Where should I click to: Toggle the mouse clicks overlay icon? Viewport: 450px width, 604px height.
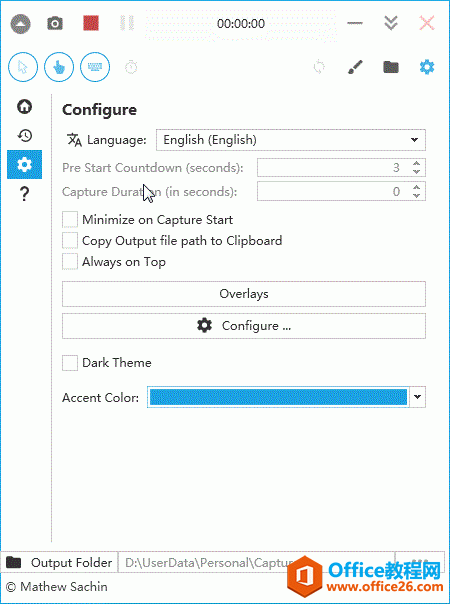click(59, 67)
